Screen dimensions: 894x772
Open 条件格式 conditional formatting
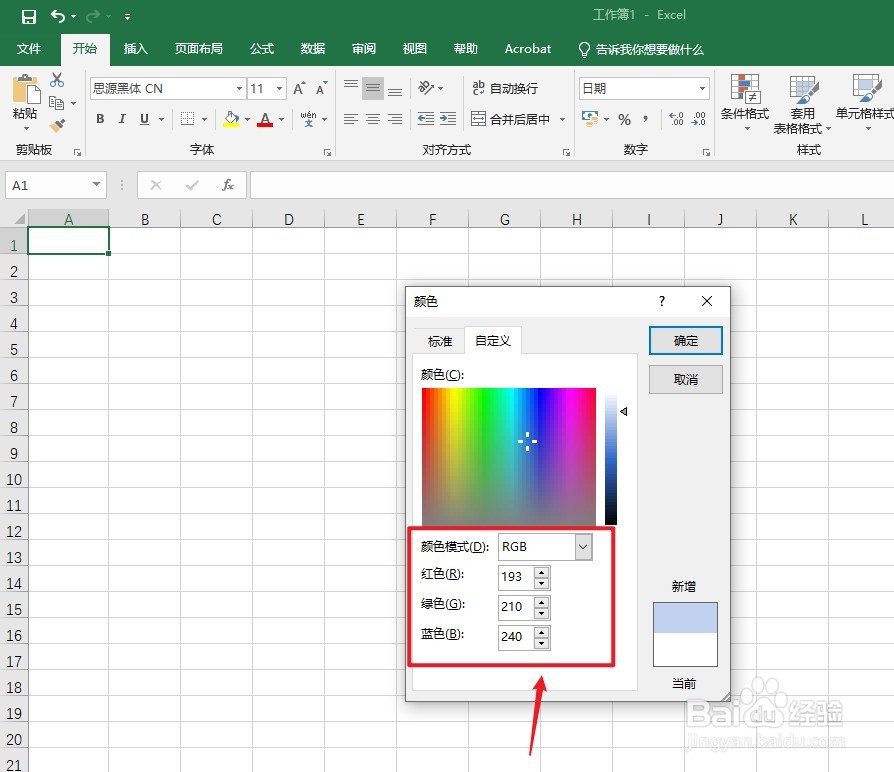point(745,102)
